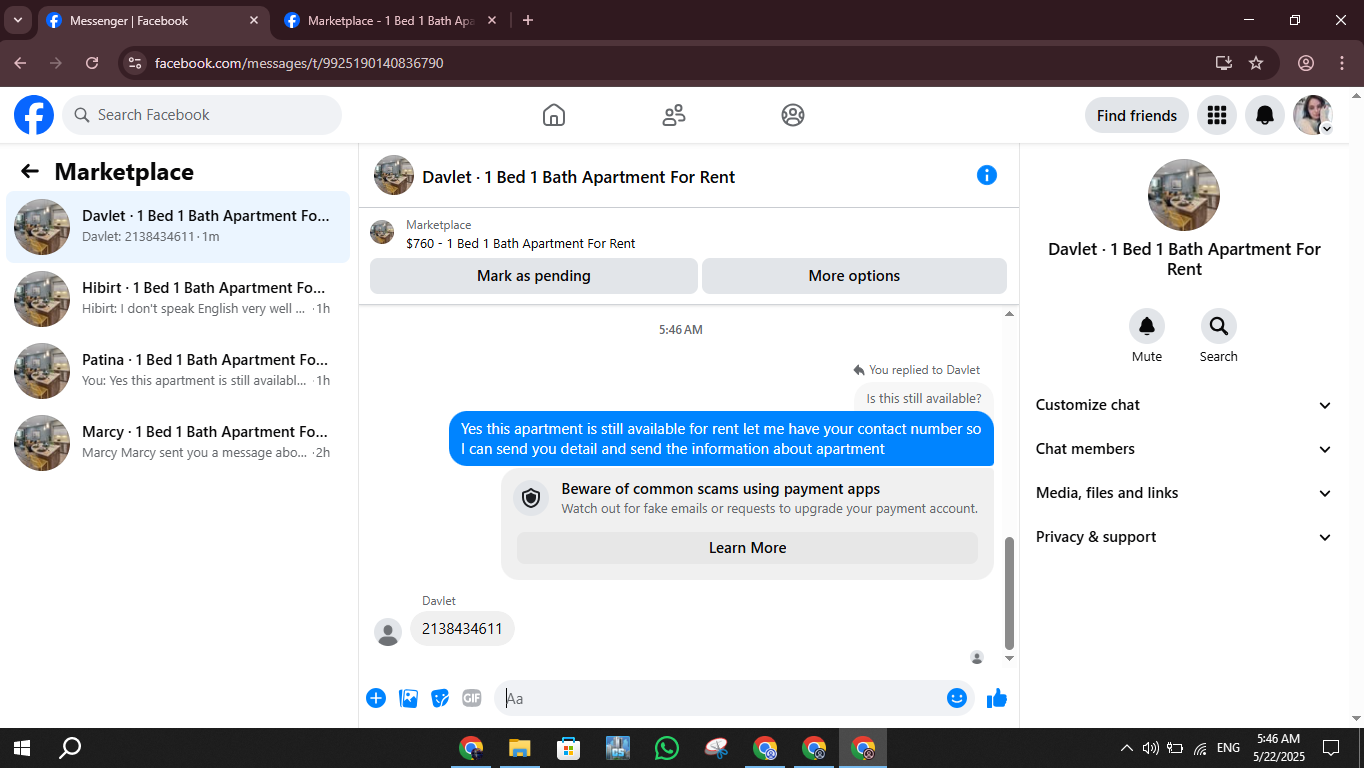Open the $760 apartment listing link
This screenshot has height=768, width=1364.
[x=520, y=243]
